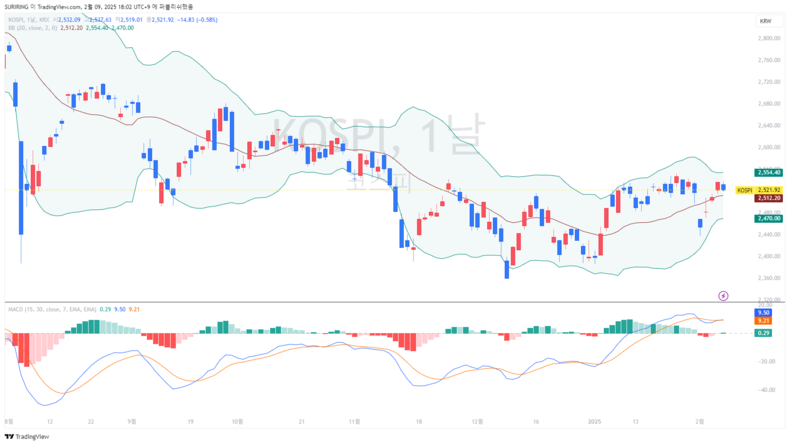The width and height of the screenshot is (790, 445).
Task: Click the 2,400.00 price axis label
Action: tap(769, 256)
